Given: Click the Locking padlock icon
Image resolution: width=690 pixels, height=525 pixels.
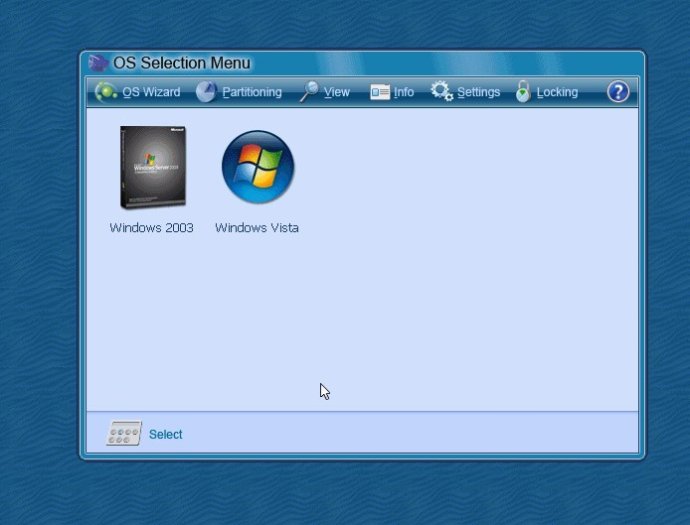Looking at the screenshot, I should 523,92.
